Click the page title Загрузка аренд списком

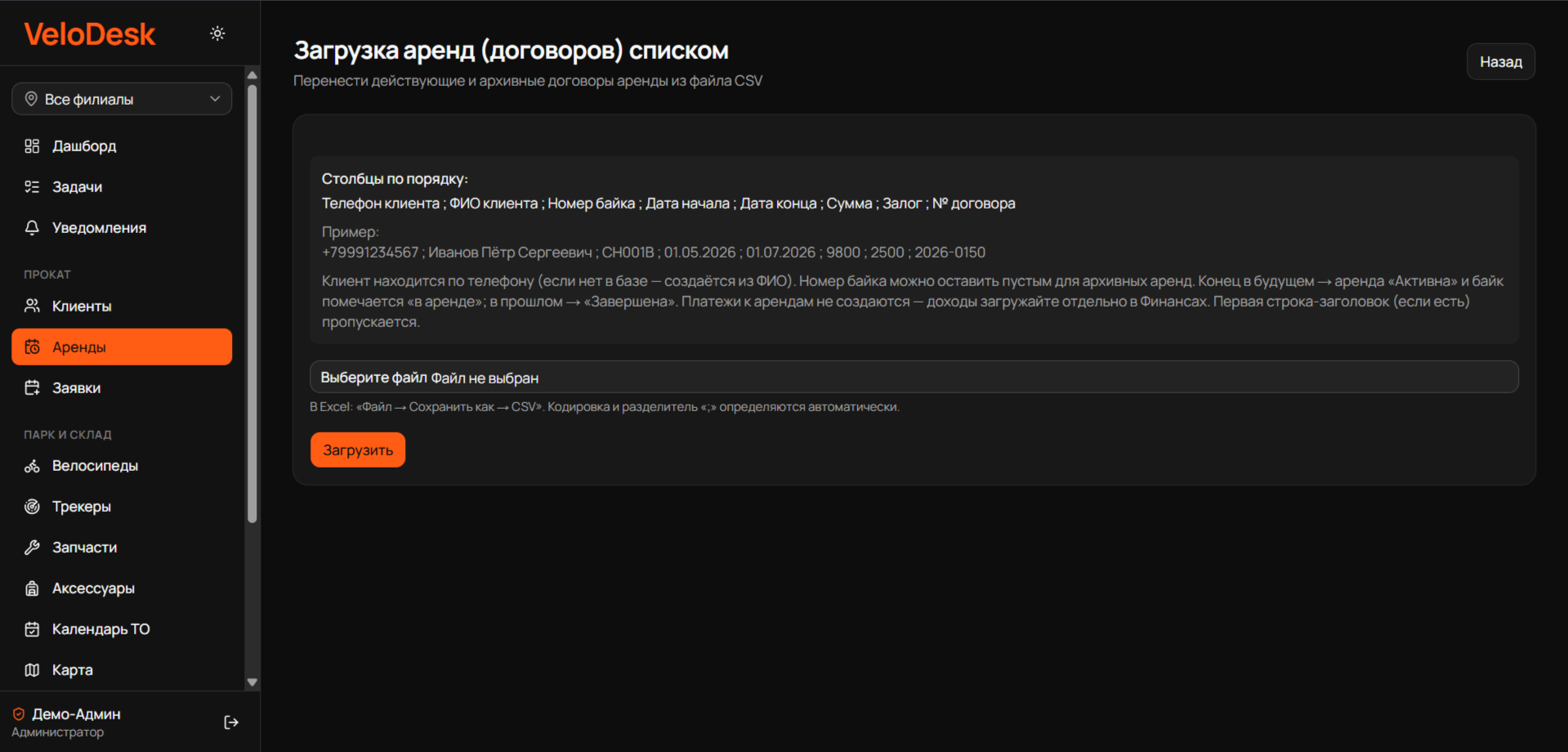coord(511,51)
